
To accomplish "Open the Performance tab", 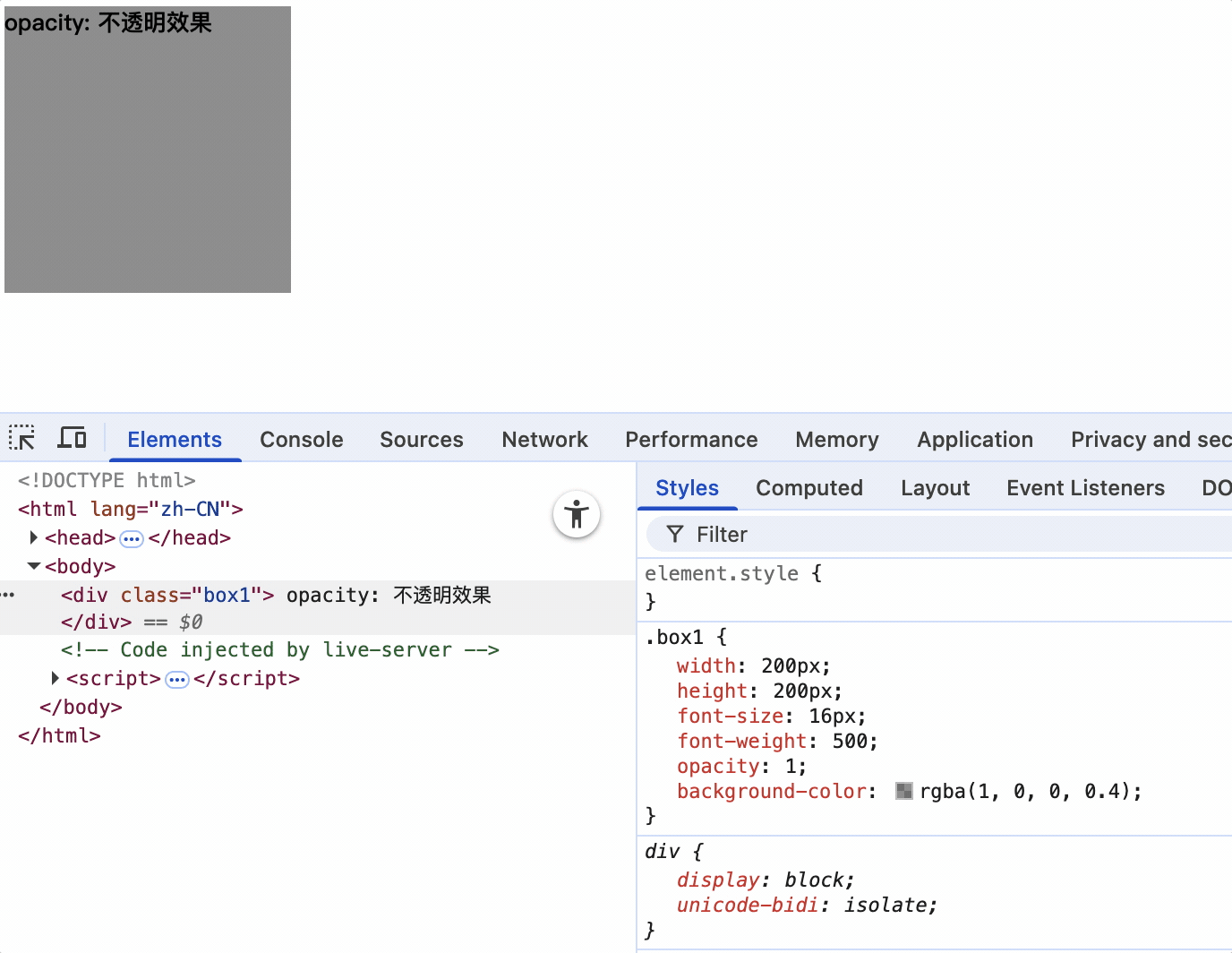I will pyautogui.click(x=691, y=440).
